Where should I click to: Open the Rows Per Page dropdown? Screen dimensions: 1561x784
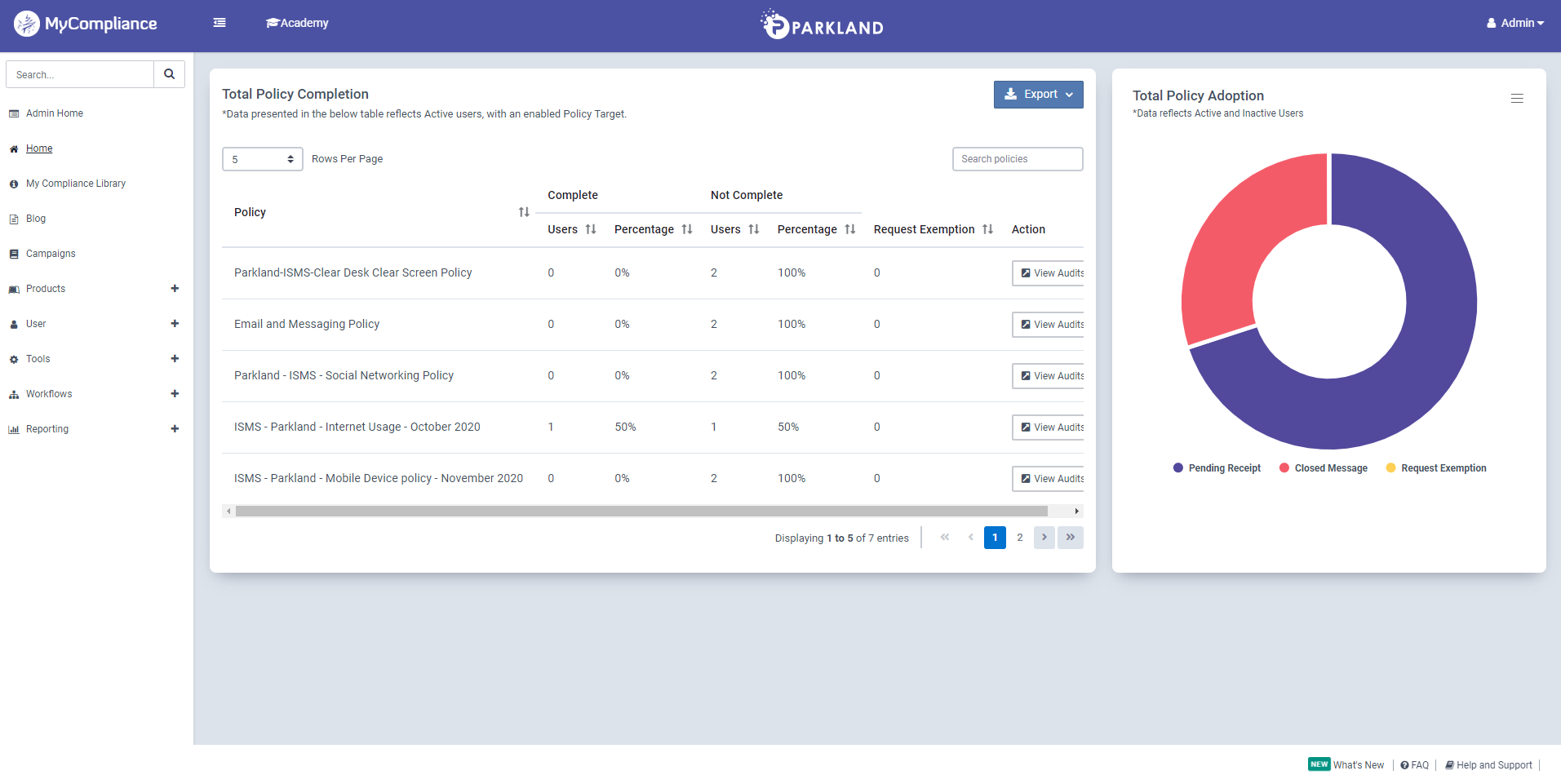tap(263, 159)
